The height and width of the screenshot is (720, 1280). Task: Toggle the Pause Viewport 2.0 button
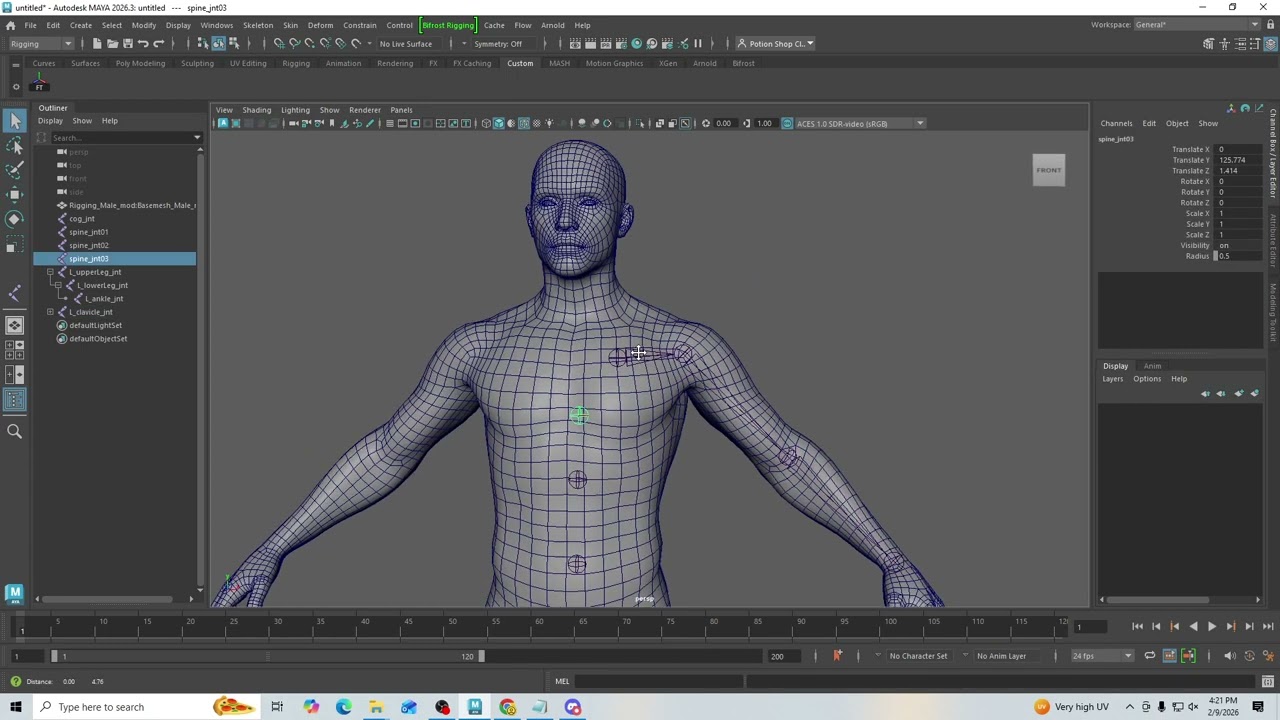tap(698, 43)
